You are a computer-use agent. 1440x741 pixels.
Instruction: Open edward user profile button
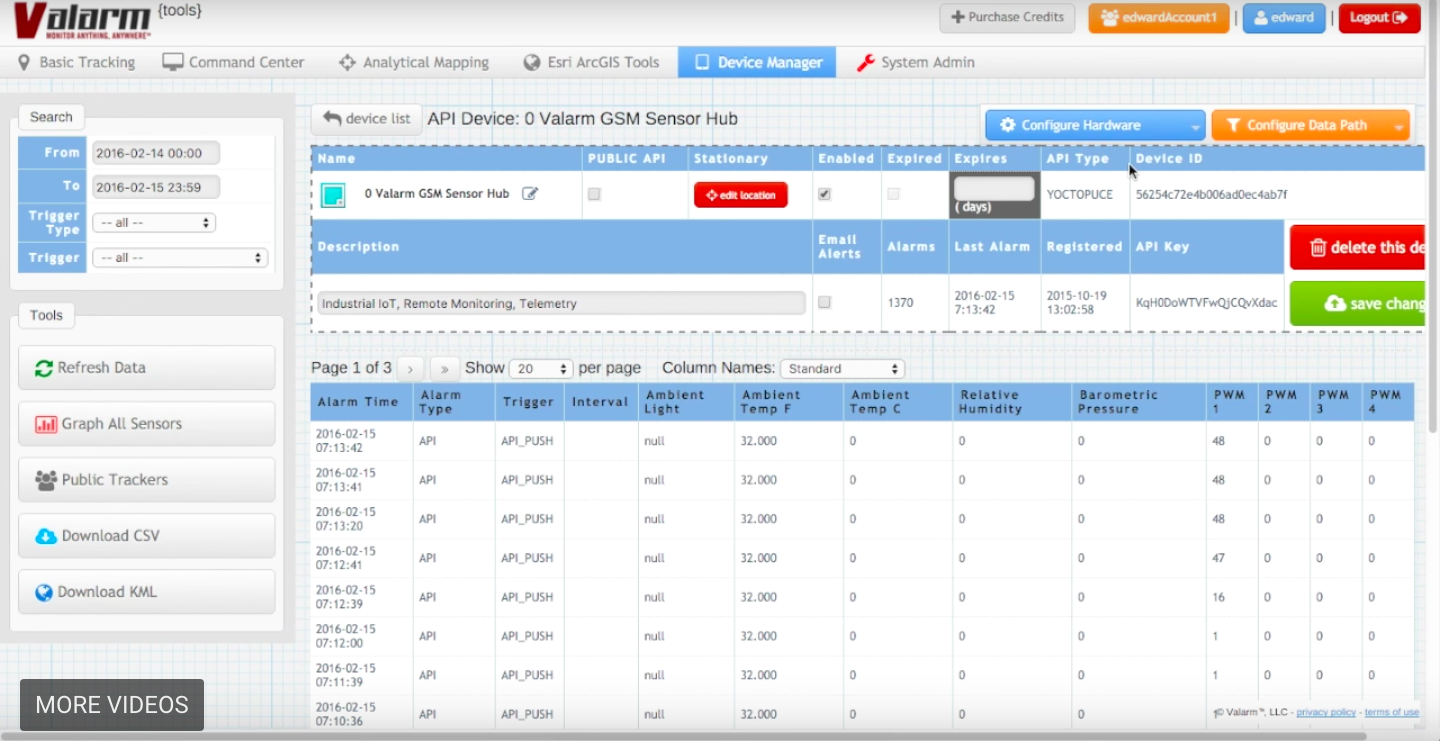1284,17
